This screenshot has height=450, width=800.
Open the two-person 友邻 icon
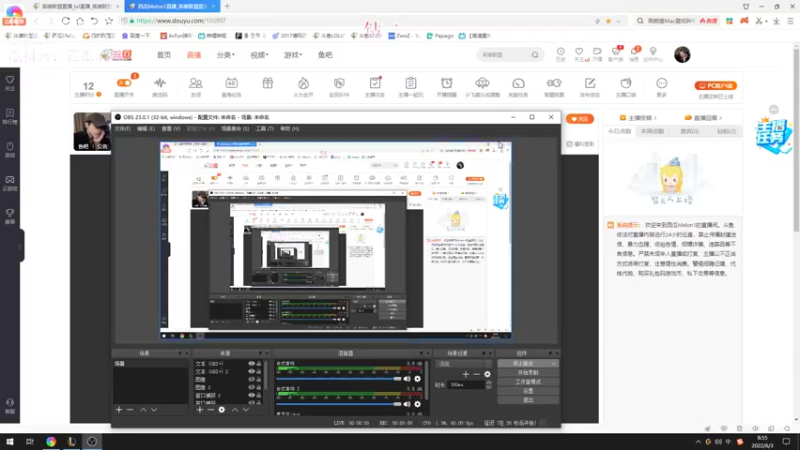point(195,83)
